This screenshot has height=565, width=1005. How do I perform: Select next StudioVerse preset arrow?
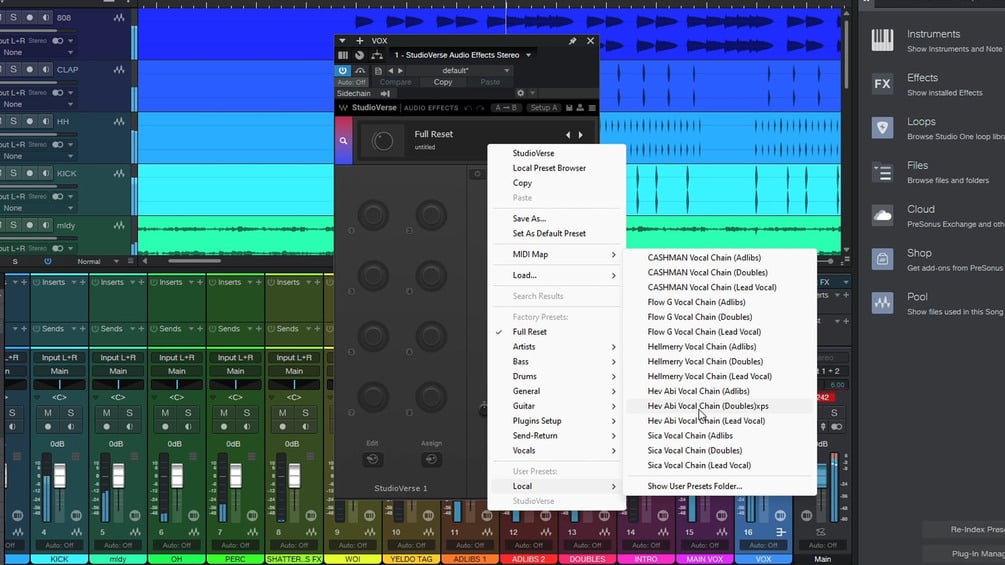click(x=581, y=135)
